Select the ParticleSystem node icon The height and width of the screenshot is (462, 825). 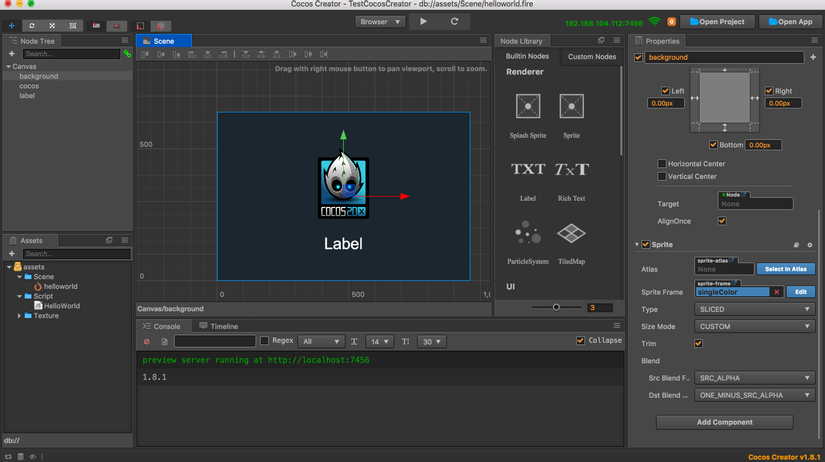[x=528, y=232]
